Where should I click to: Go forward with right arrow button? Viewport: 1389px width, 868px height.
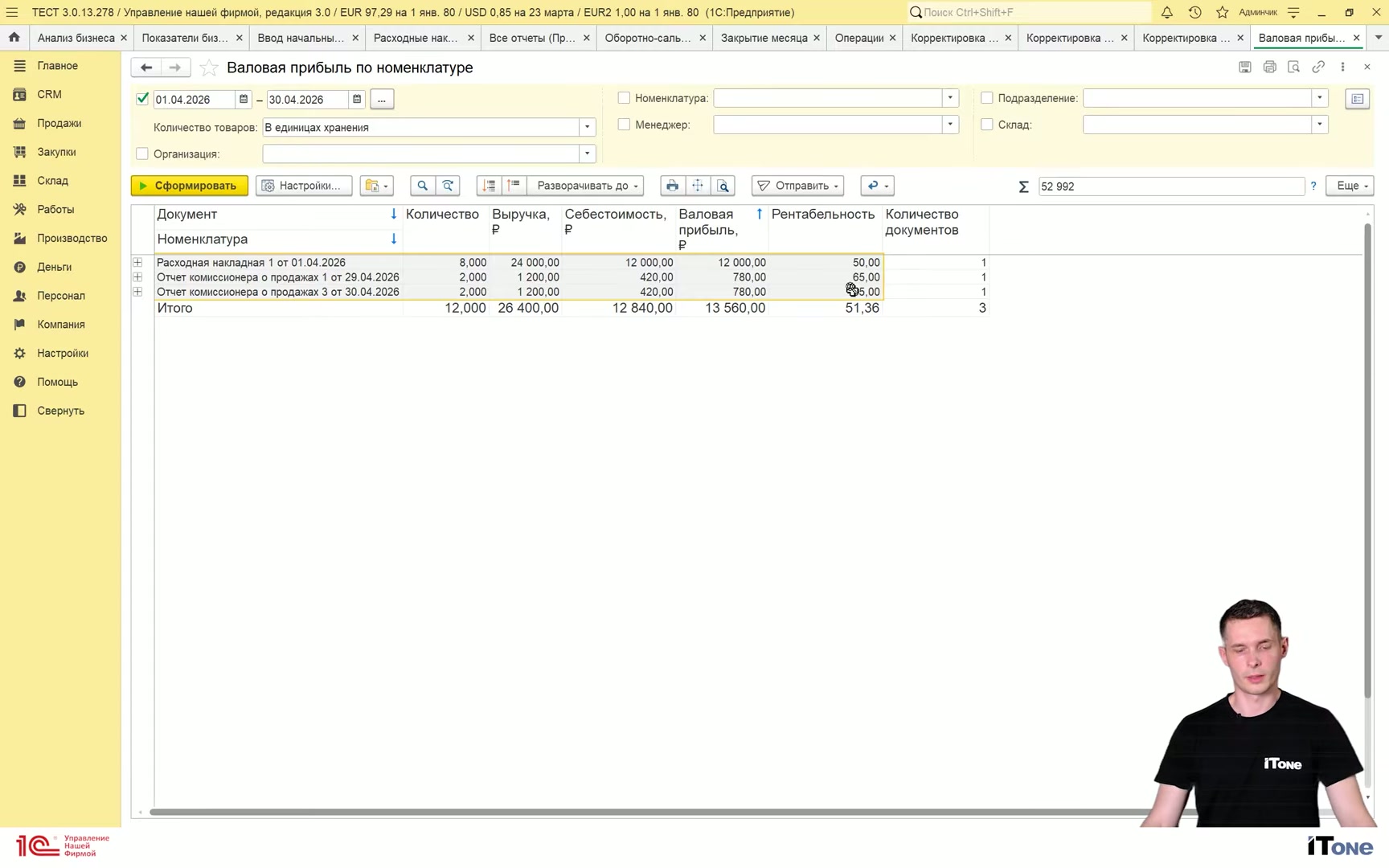(x=175, y=68)
